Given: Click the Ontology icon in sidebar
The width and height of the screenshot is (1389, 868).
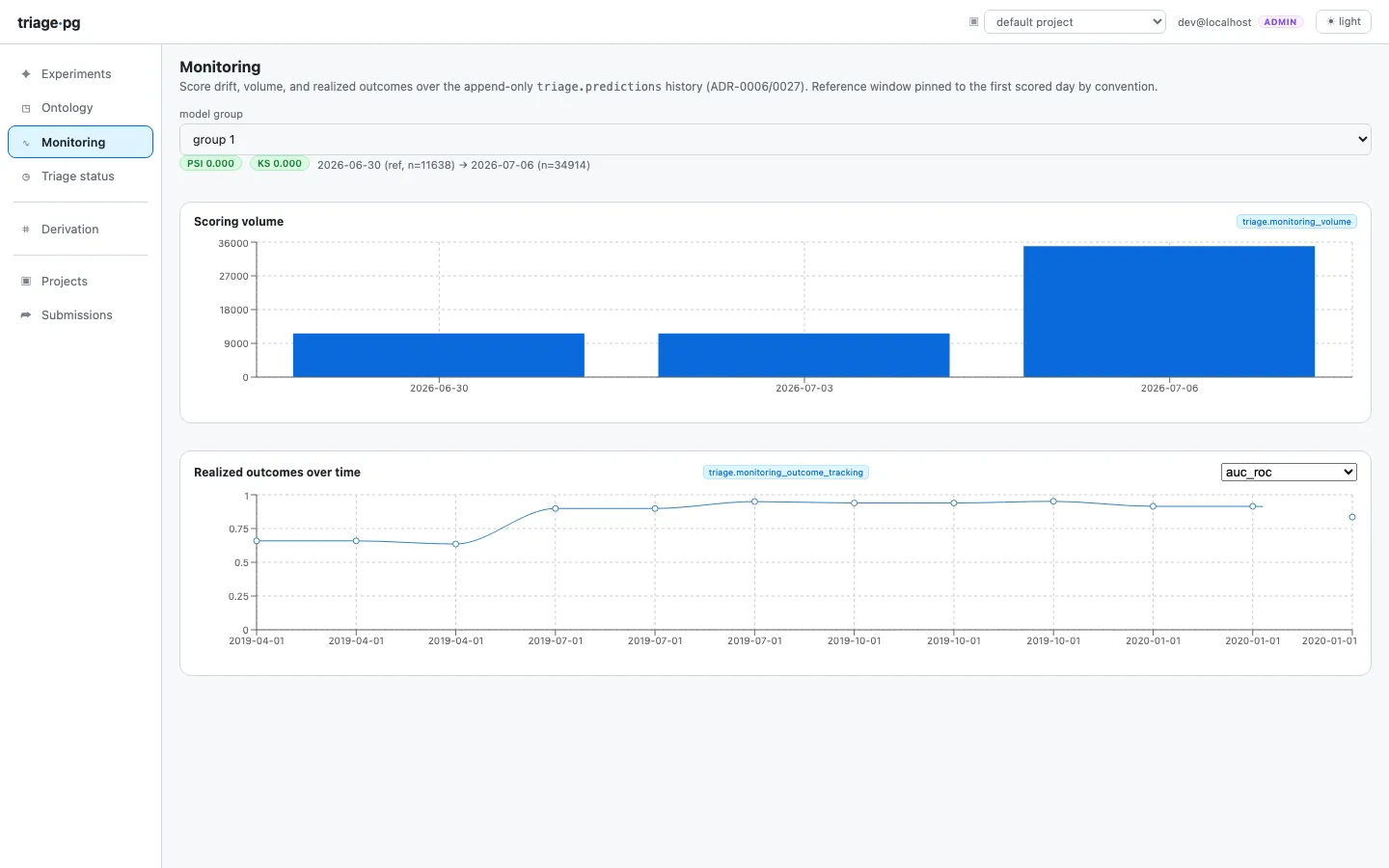Looking at the screenshot, I should [26, 108].
